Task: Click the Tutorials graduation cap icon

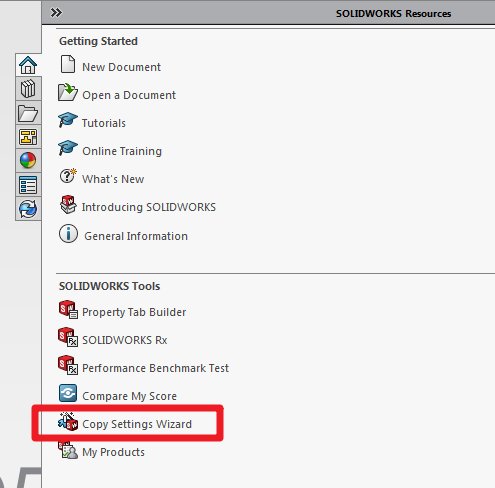Action: pyautogui.click(x=68, y=120)
